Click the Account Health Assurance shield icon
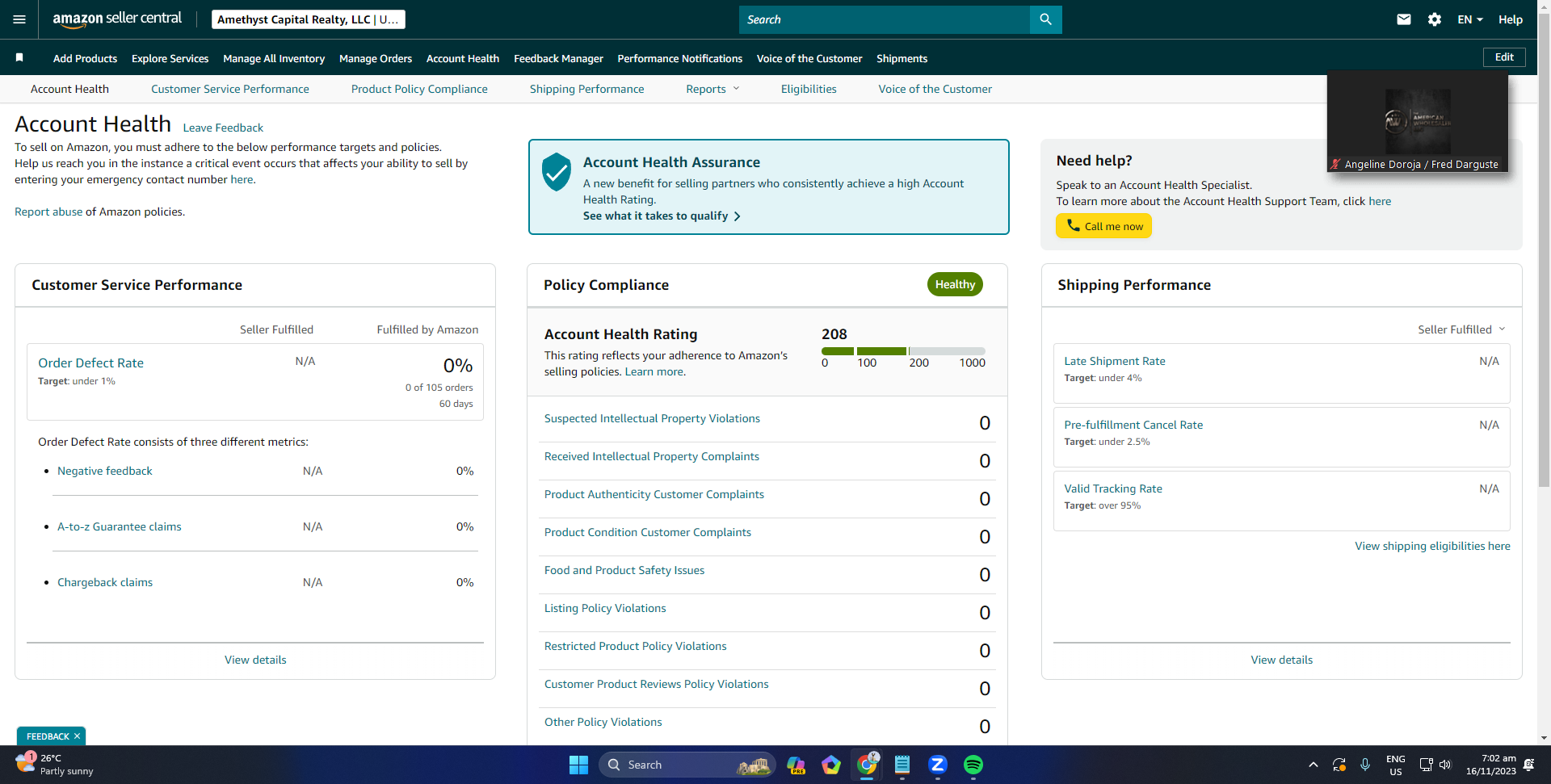 [557, 172]
